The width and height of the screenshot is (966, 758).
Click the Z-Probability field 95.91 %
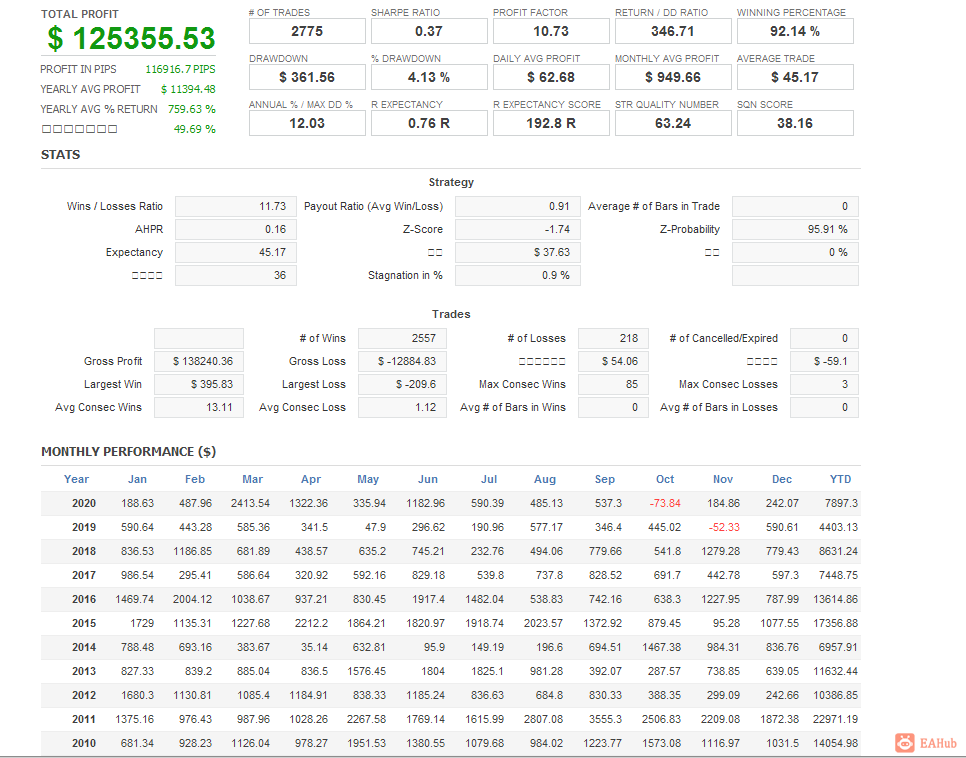pyautogui.click(x=795, y=229)
